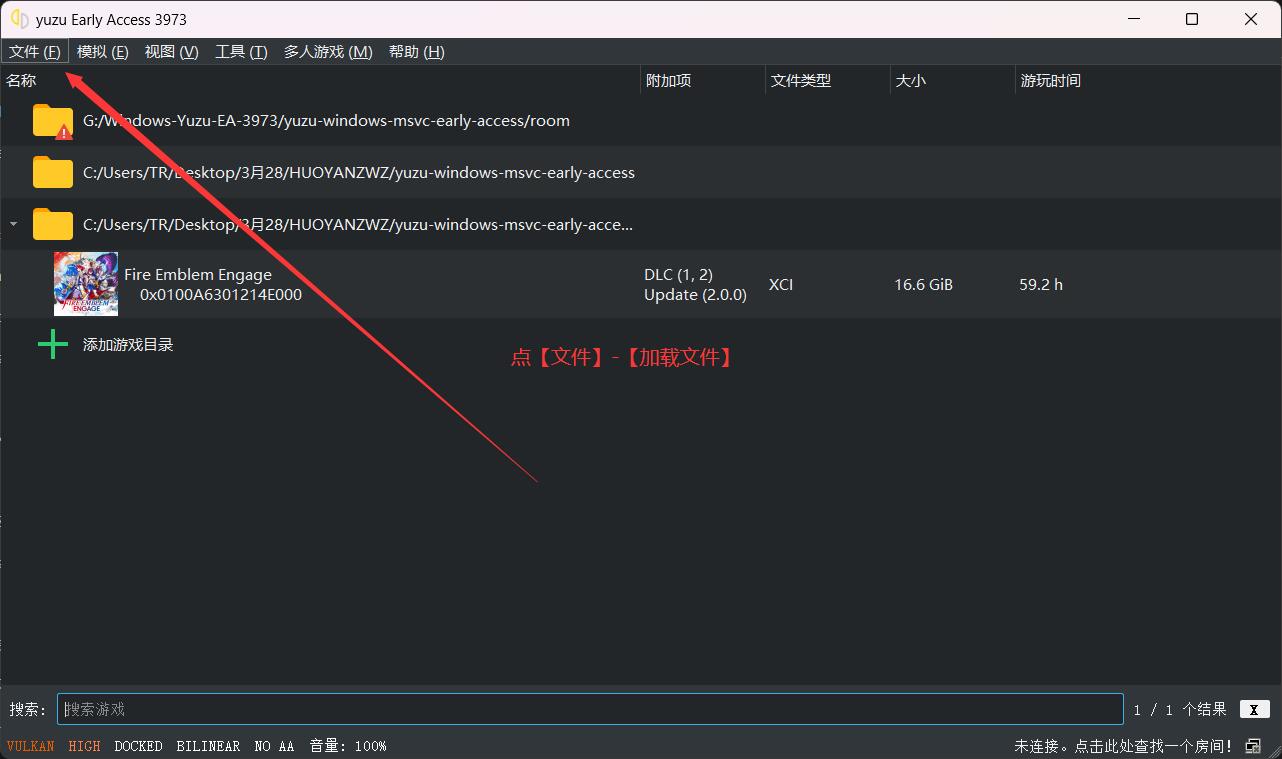Sort by the 文件类型 column header
Viewport: 1282px width, 759px height.
point(827,81)
